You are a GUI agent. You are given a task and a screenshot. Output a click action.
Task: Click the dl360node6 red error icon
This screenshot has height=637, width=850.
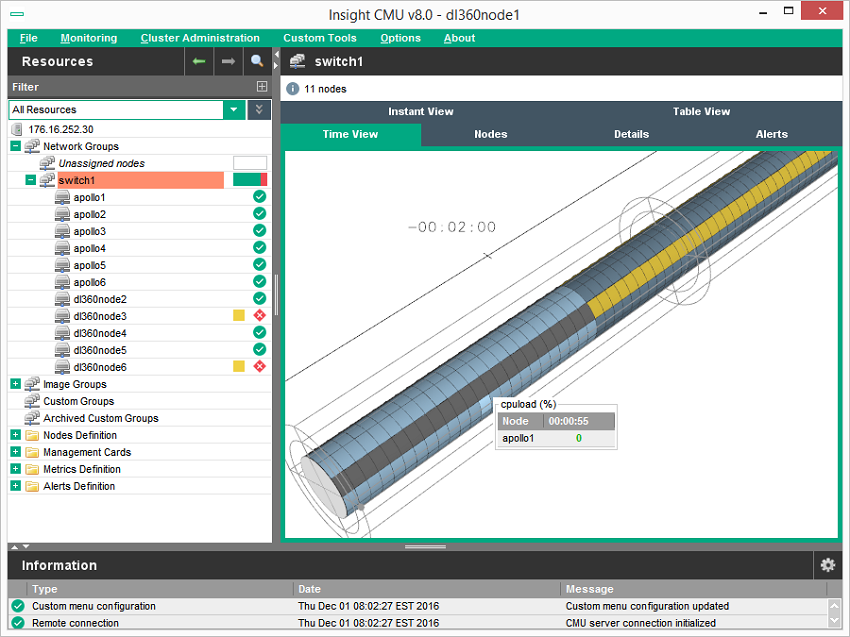pyautogui.click(x=260, y=366)
